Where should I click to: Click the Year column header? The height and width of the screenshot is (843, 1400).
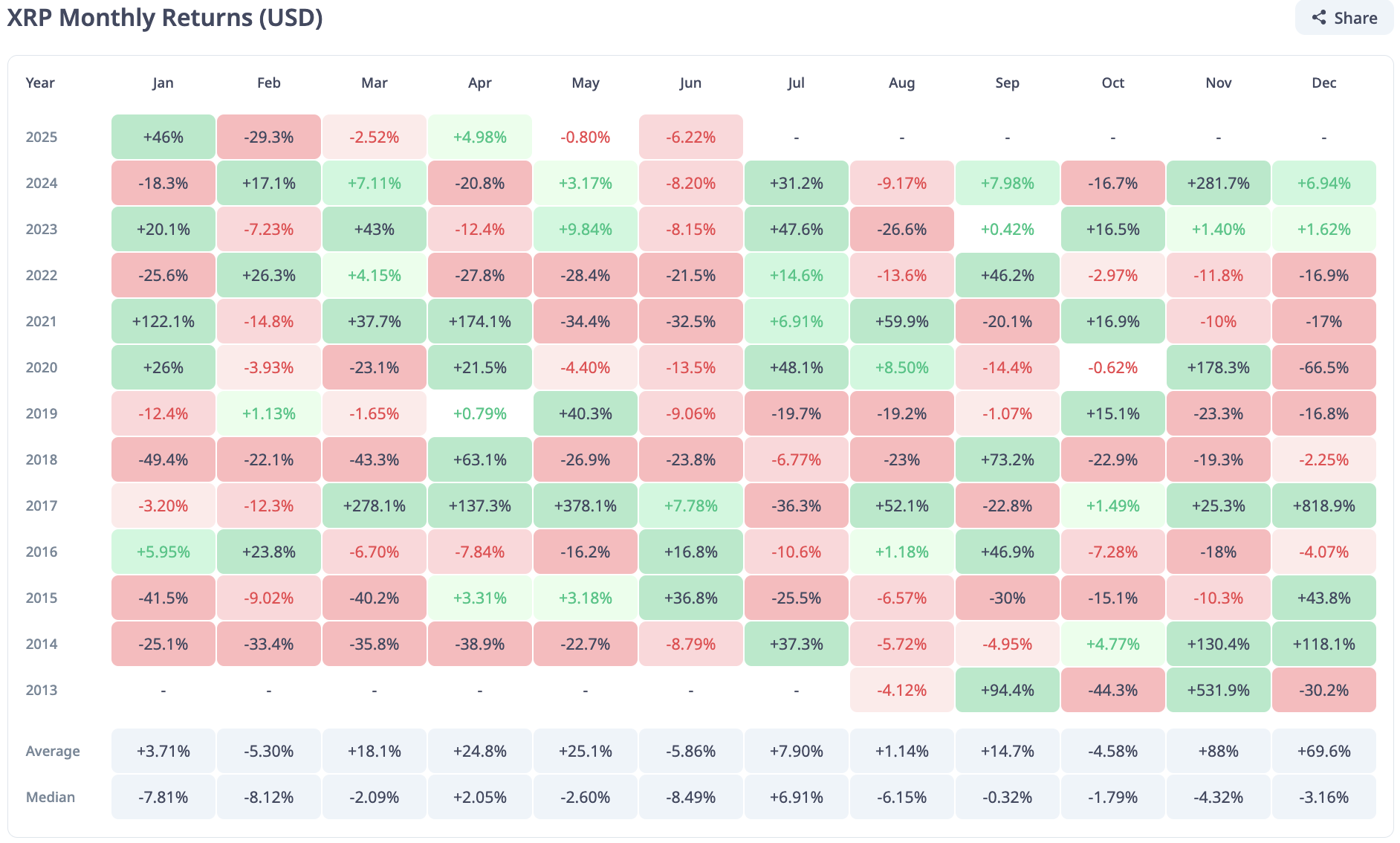[40, 83]
